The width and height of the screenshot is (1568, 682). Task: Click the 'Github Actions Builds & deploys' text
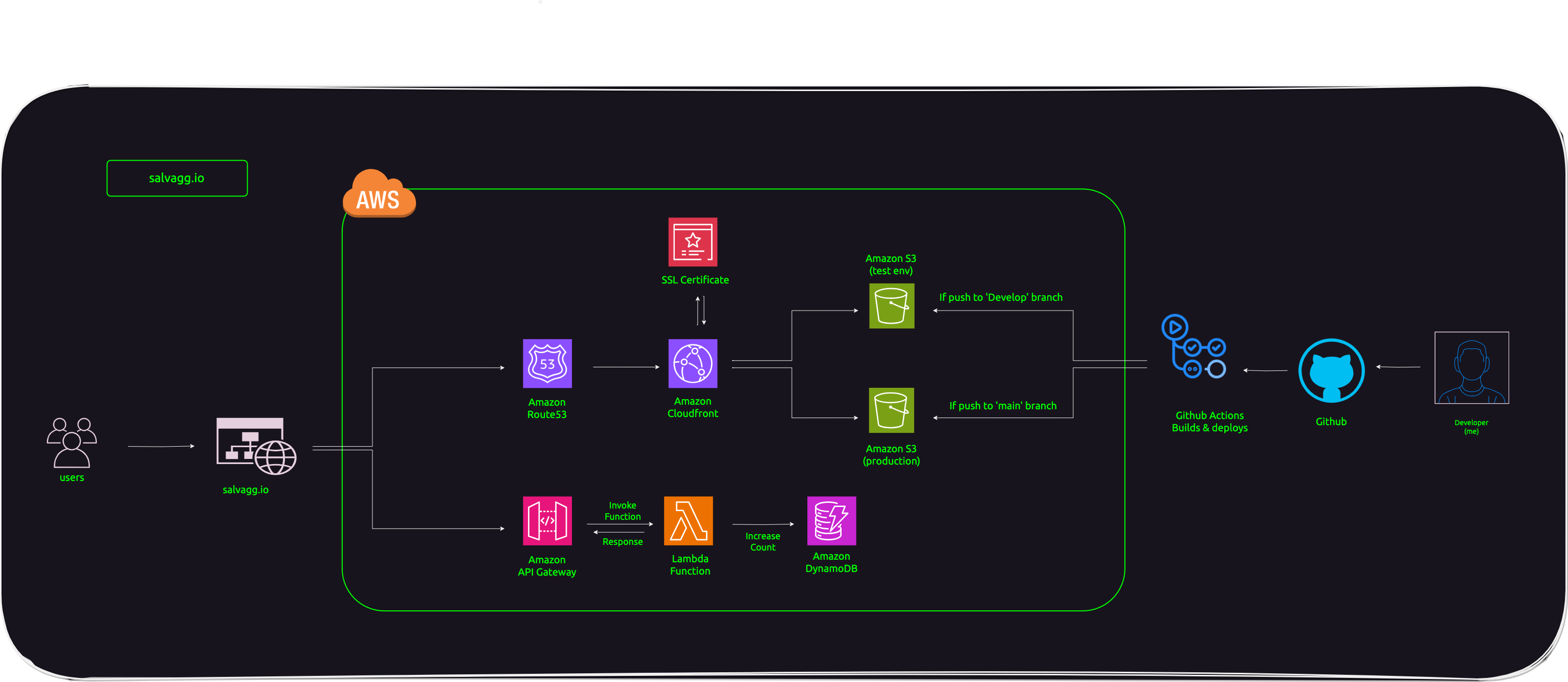click(1210, 422)
